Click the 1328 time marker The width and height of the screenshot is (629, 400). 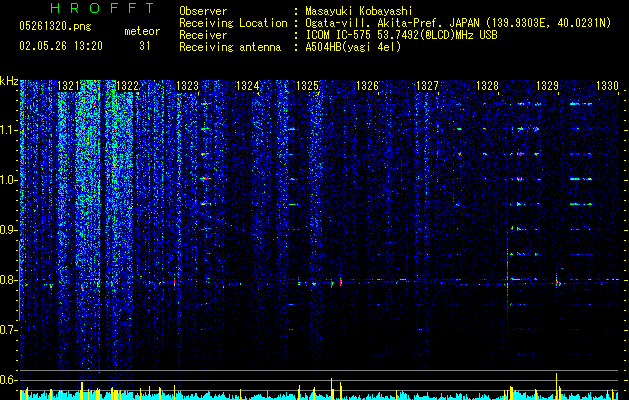coord(487,85)
